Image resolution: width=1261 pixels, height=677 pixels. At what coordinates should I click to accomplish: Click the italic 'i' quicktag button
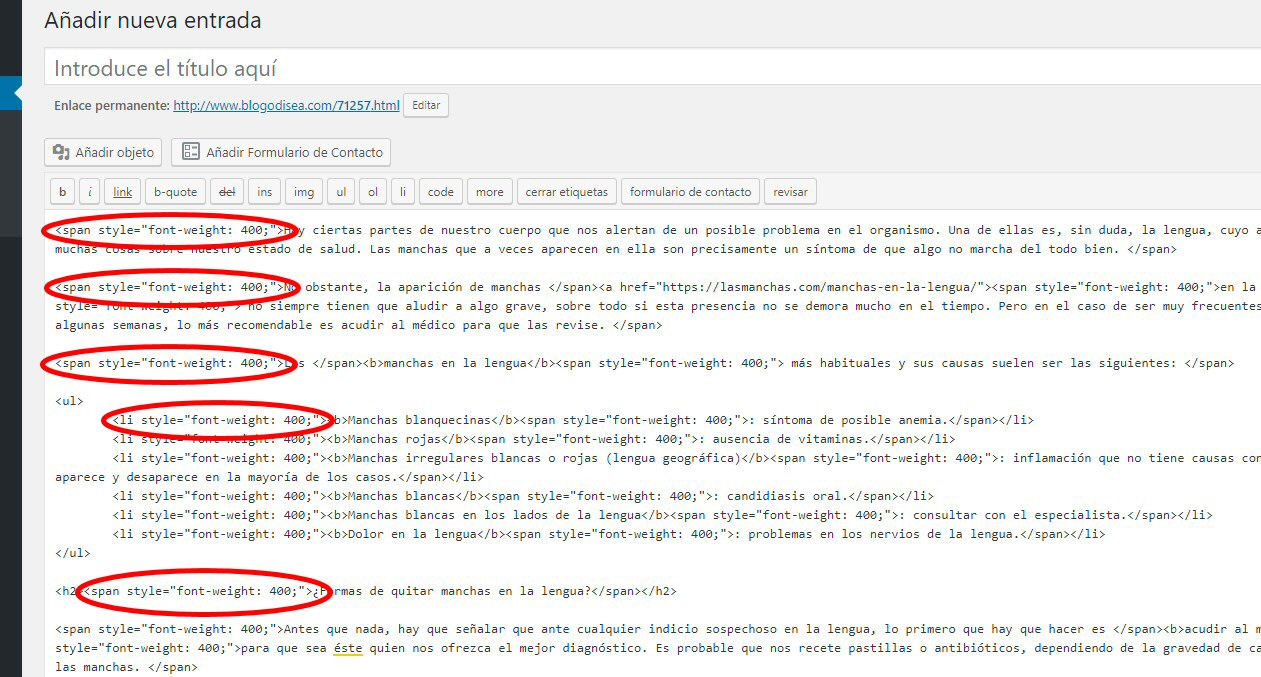tap(89, 192)
